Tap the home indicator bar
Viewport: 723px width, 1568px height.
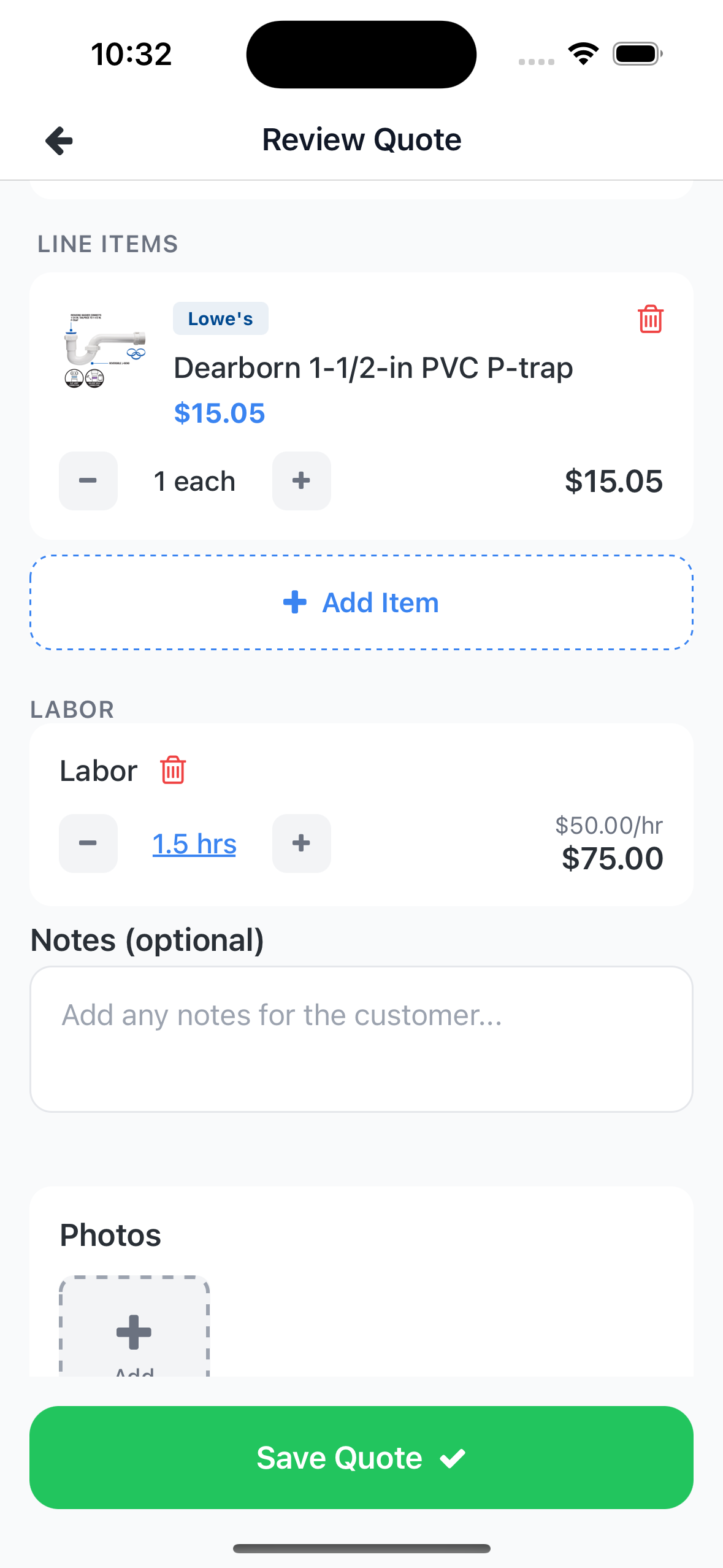click(361, 1548)
